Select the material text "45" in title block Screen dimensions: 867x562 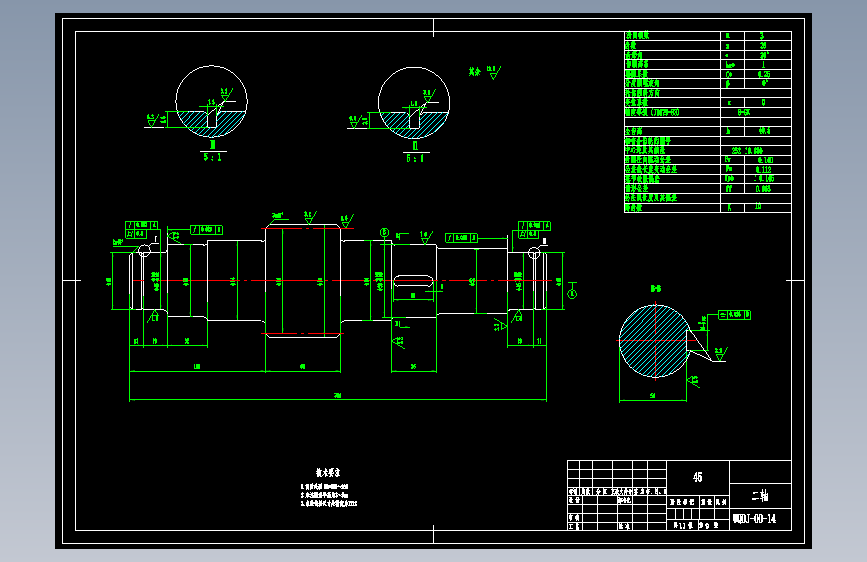(698, 477)
